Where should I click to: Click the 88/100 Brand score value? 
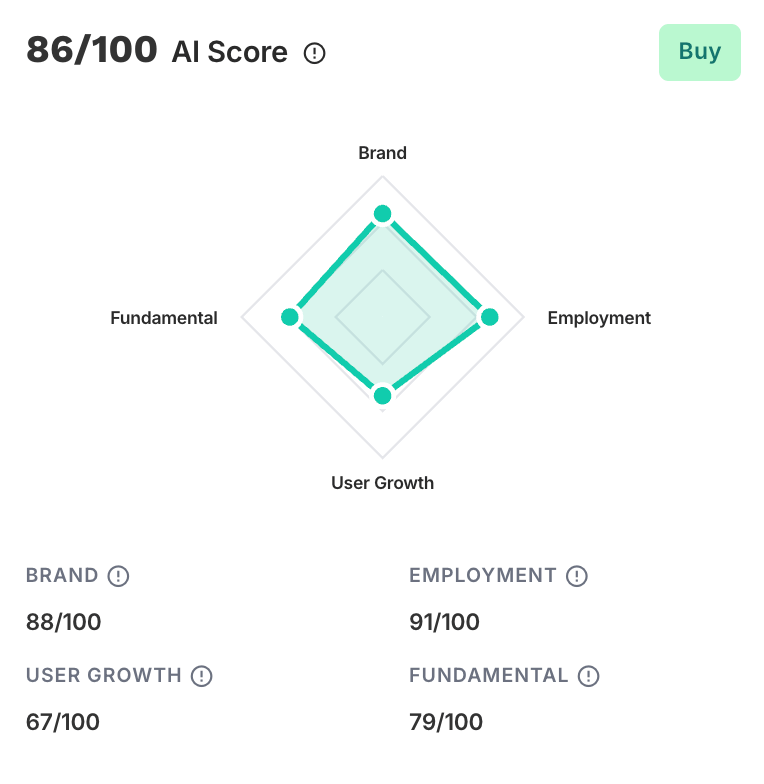click(64, 622)
